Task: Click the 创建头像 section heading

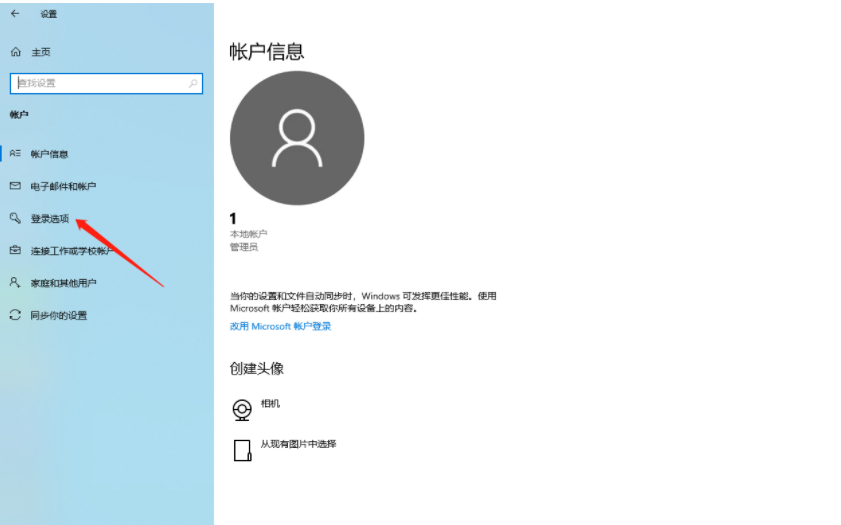Action: click(256, 368)
